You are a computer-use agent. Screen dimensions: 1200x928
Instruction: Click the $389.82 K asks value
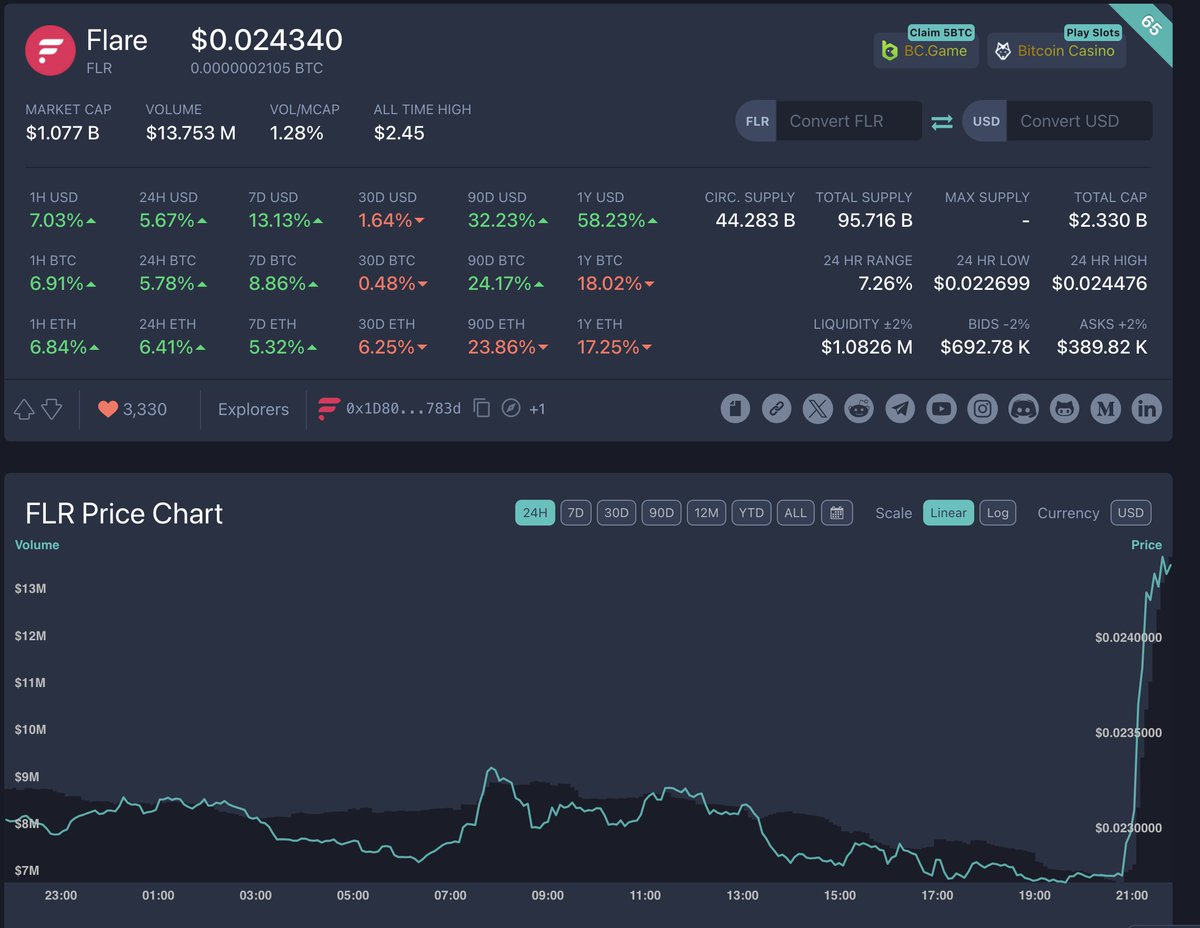tap(1102, 347)
